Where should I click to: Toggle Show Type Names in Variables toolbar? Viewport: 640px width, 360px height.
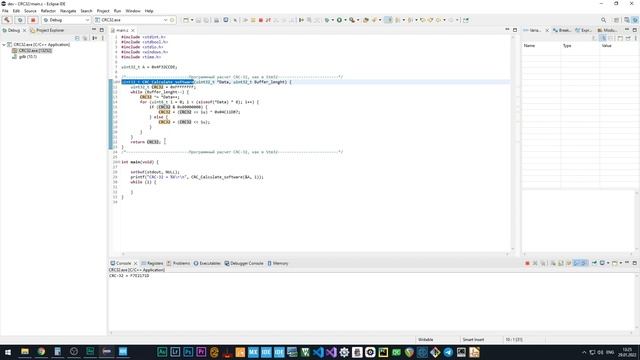[594, 38]
